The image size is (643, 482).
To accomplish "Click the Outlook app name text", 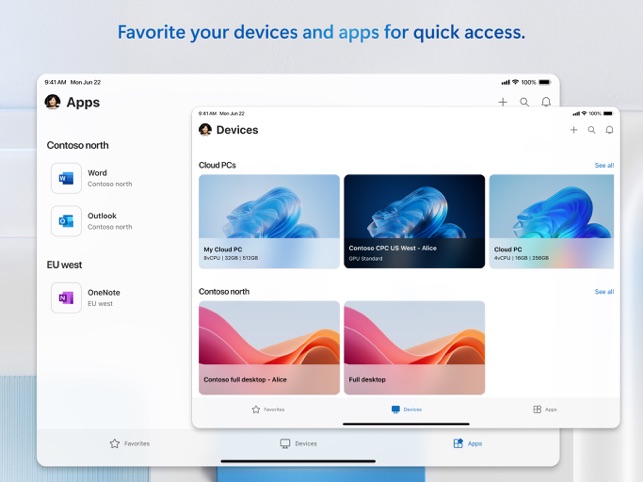I will (102, 216).
